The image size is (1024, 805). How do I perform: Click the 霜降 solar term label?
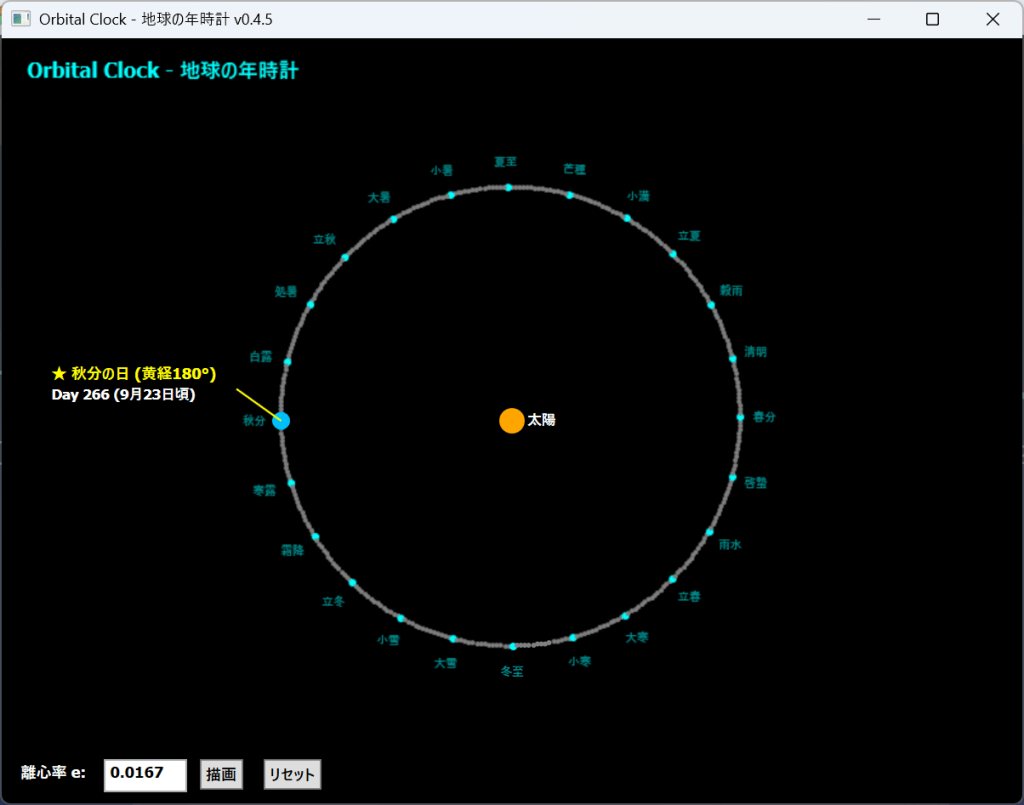pos(293,550)
